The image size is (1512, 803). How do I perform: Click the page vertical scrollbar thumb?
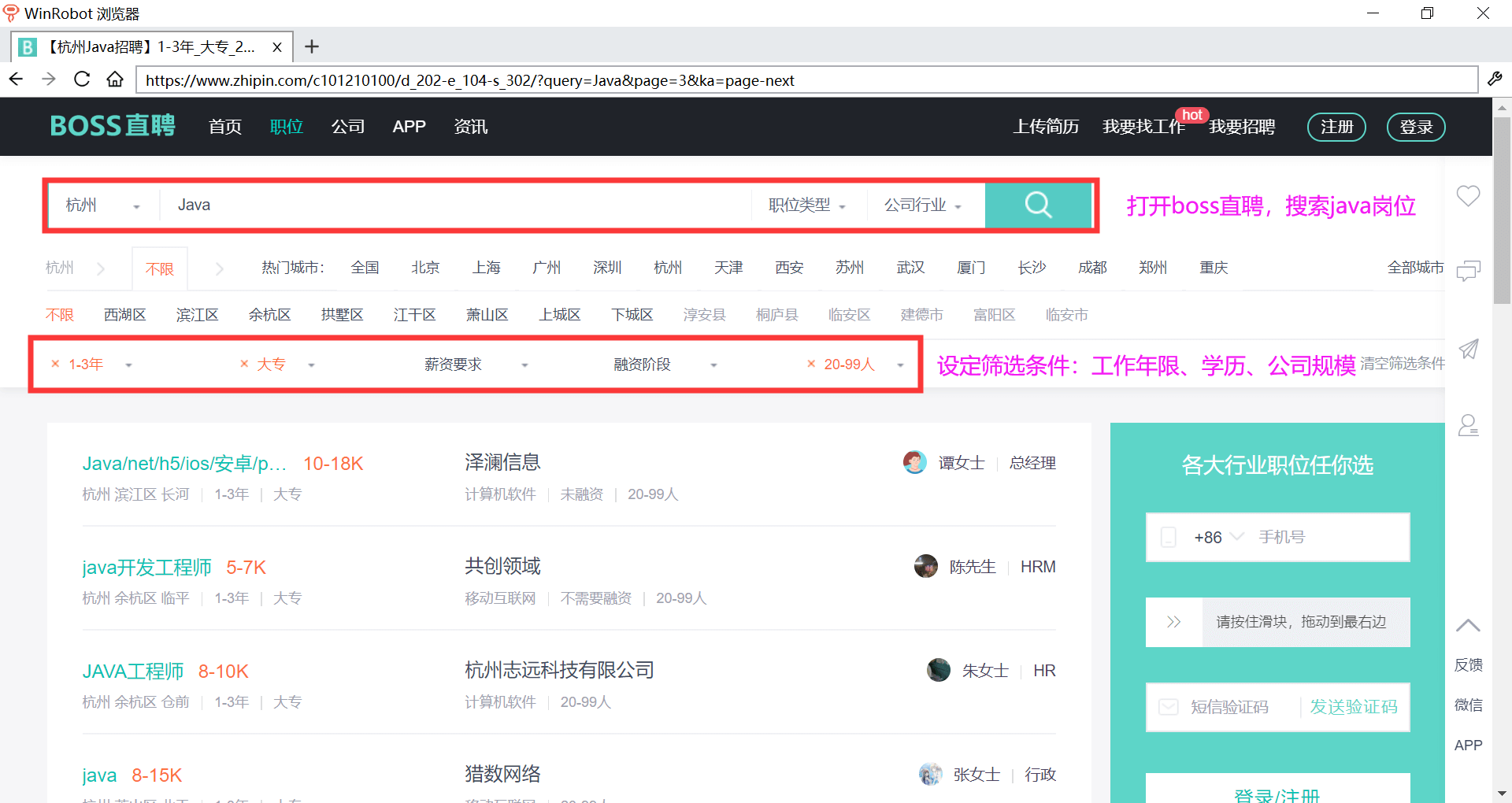tap(1502, 211)
